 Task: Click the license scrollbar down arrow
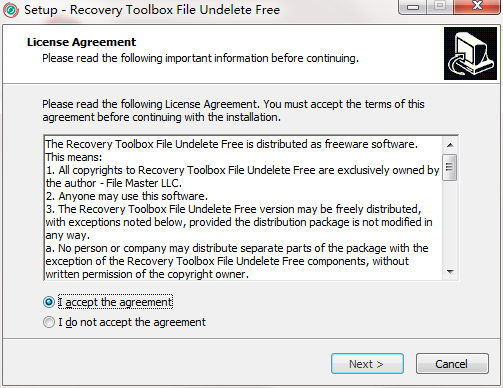pos(450,272)
